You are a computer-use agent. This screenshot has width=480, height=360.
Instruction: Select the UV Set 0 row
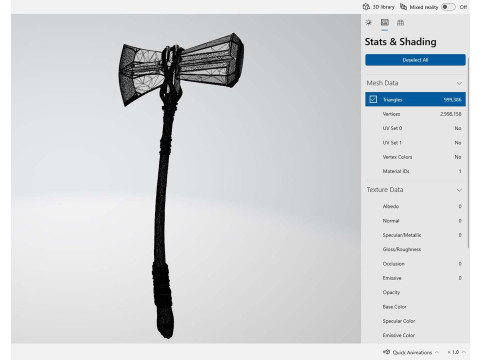415,128
